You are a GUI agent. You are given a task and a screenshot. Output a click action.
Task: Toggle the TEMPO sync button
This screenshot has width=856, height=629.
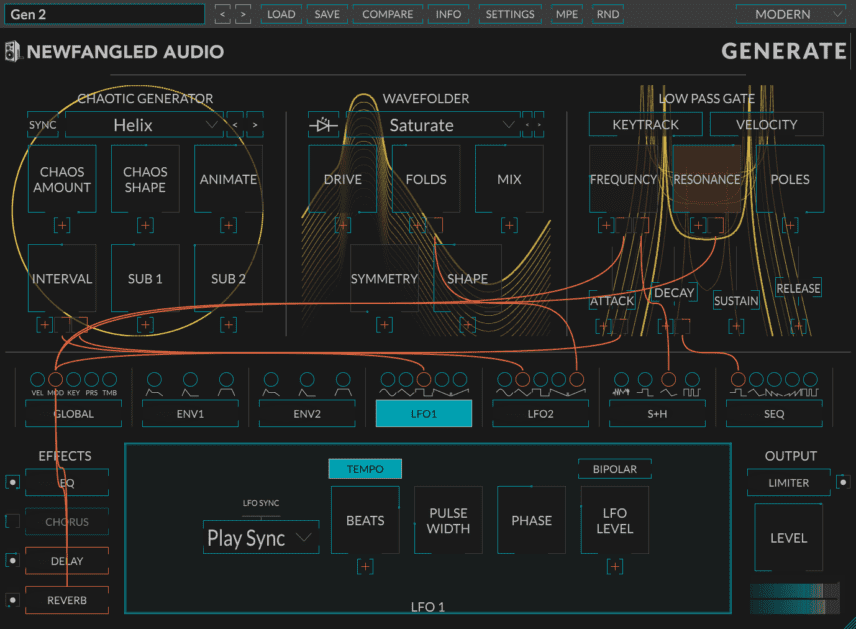(365, 469)
